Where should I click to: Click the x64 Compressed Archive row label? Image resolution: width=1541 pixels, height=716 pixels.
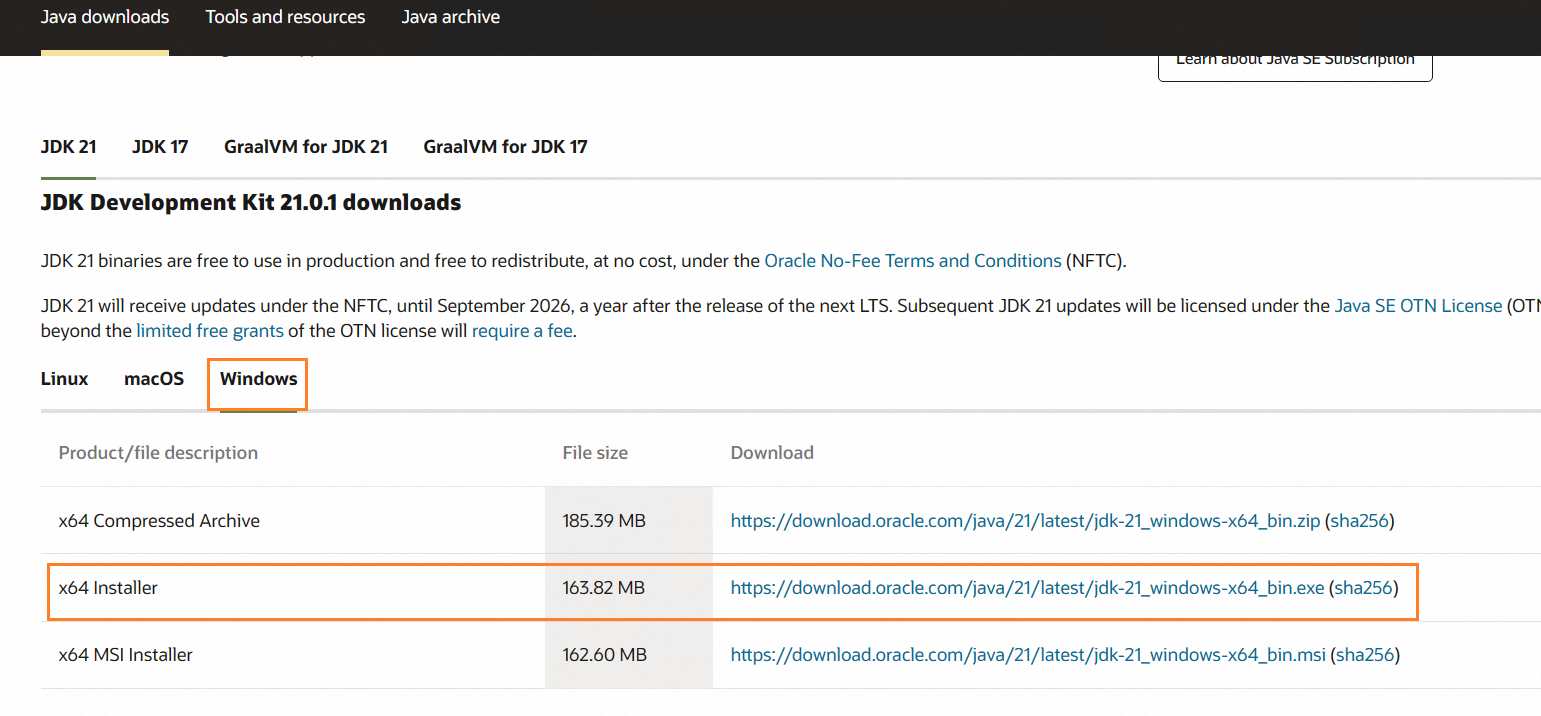click(159, 521)
